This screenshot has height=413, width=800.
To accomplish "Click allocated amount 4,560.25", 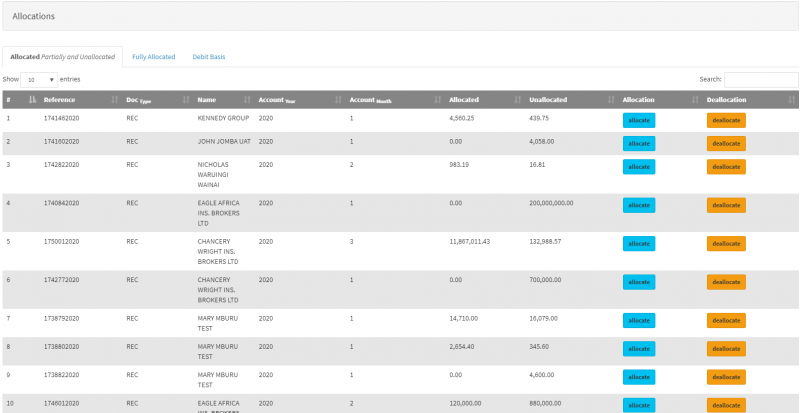I will pos(462,118).
